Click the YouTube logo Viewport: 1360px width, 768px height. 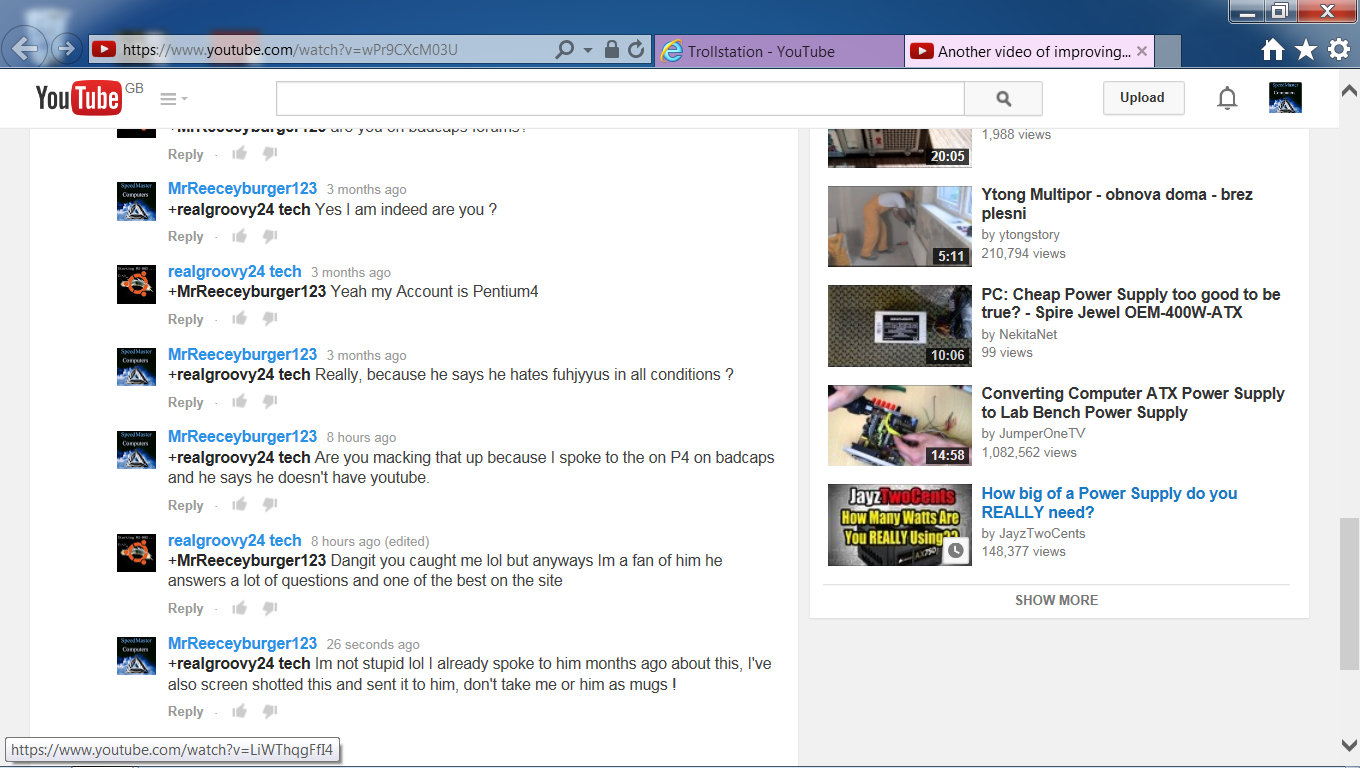(78, 98)
